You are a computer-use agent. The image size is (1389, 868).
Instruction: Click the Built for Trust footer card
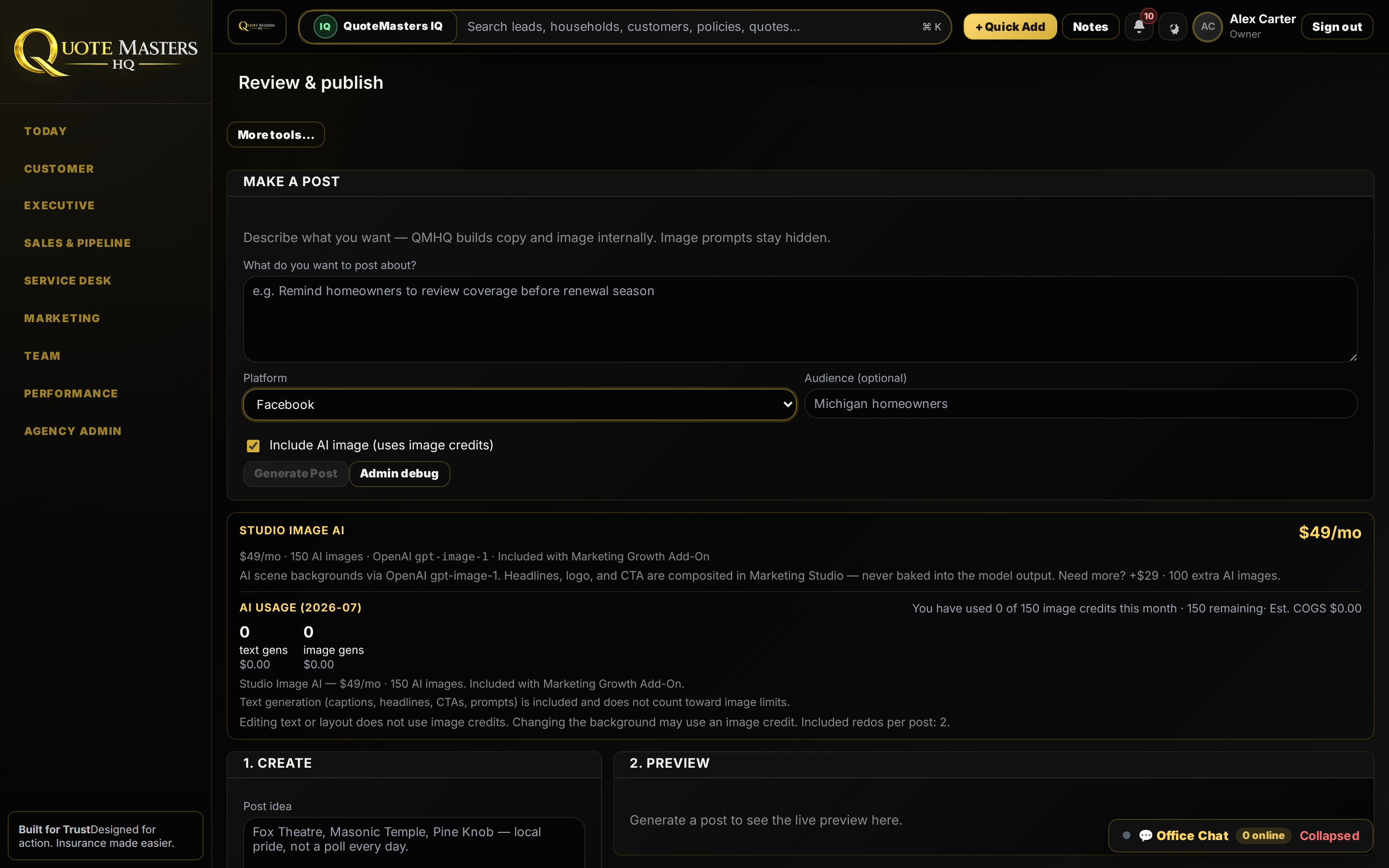(106, 835)
